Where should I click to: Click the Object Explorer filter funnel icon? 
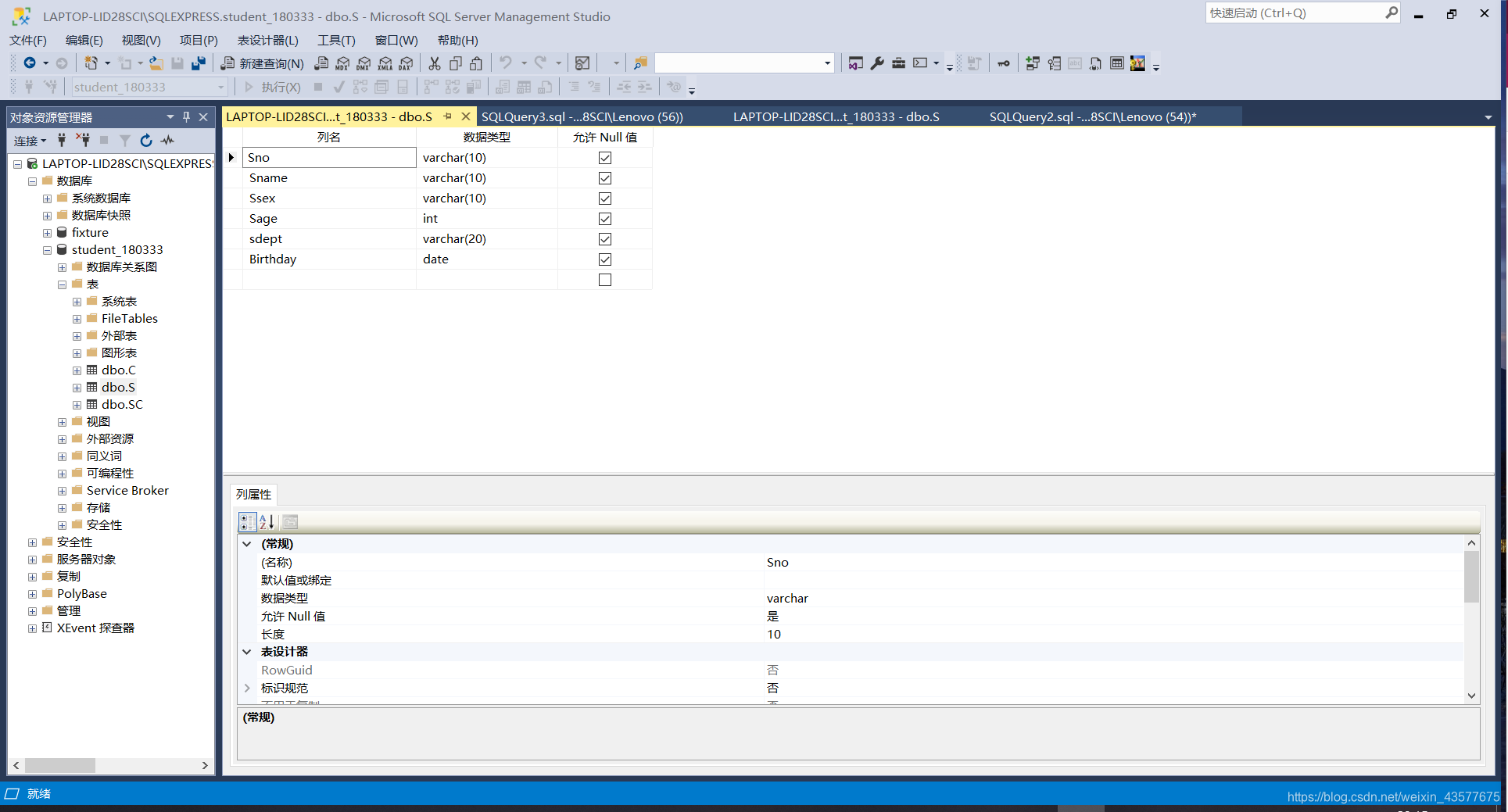point(125,141)
